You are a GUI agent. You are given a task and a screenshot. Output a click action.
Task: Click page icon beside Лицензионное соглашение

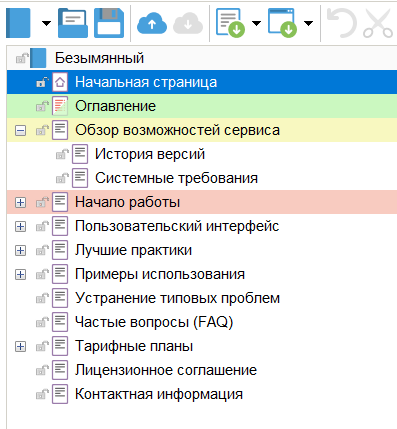click(60, 370)
